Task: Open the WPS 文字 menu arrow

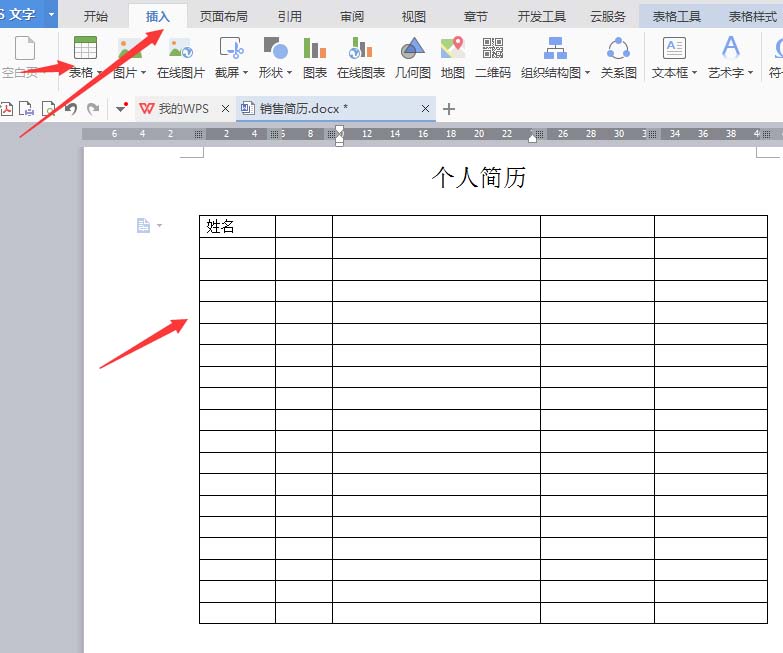Action: click(x=51, y=14)
